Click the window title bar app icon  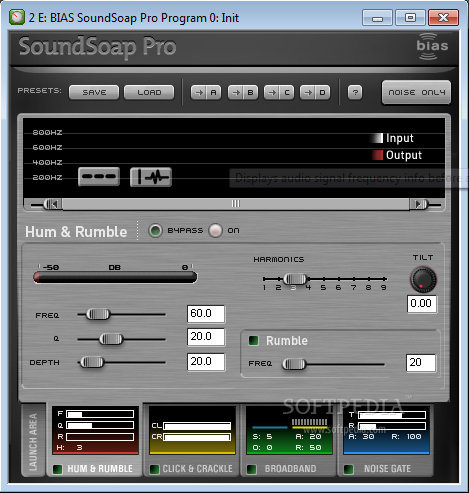(17, 17)
